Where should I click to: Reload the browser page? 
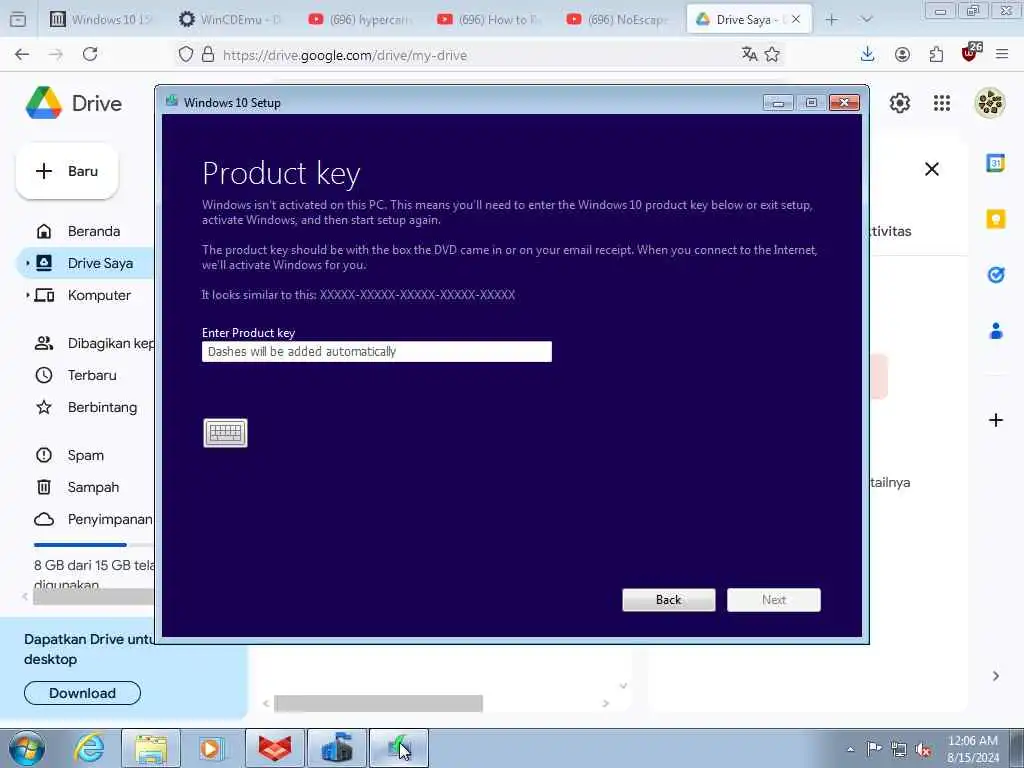(x=90, y=54)
